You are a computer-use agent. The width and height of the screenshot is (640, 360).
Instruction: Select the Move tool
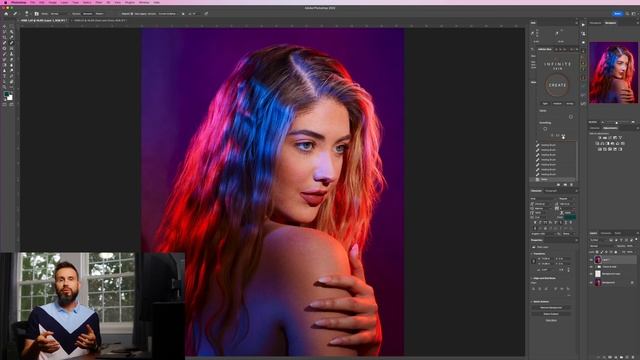point(4,26)
